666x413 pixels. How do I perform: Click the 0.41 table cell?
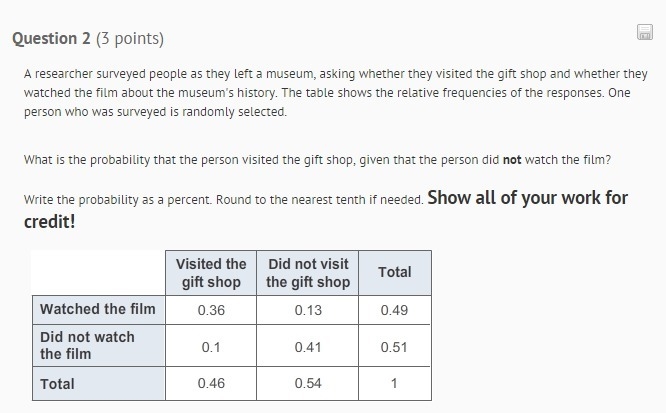(308, 347)
